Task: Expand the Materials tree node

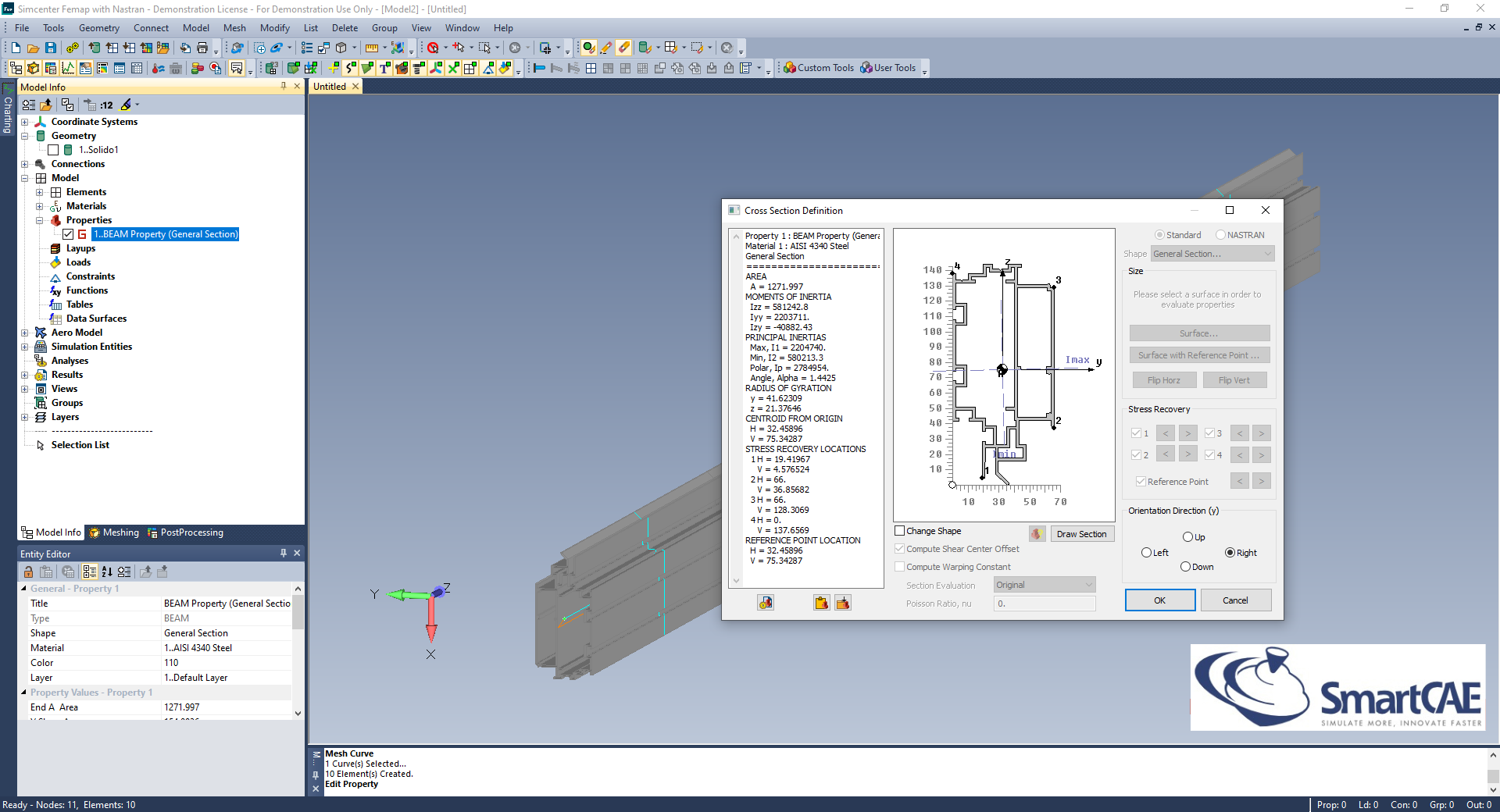Action: click(39, 206)
